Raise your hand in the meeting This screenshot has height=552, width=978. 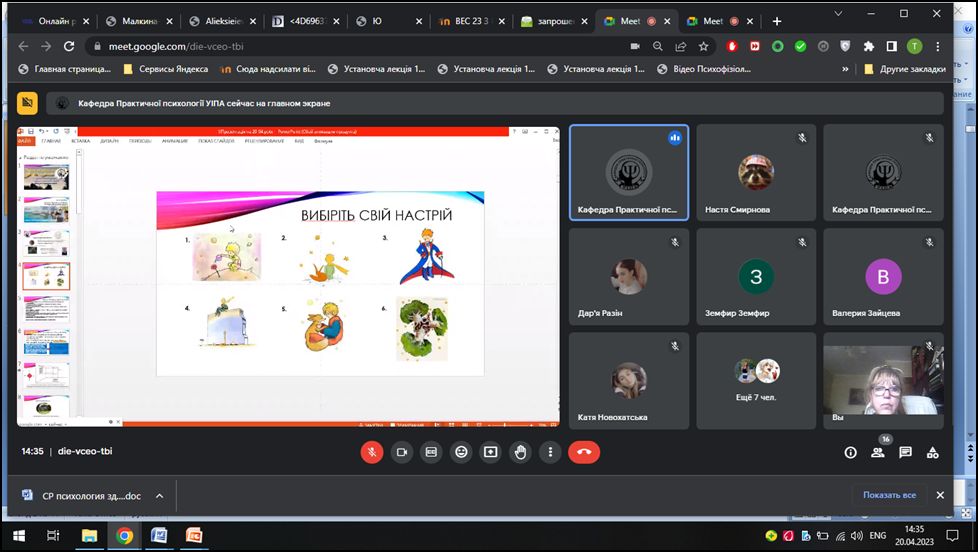pyautogui.click(x=520, y=452)
